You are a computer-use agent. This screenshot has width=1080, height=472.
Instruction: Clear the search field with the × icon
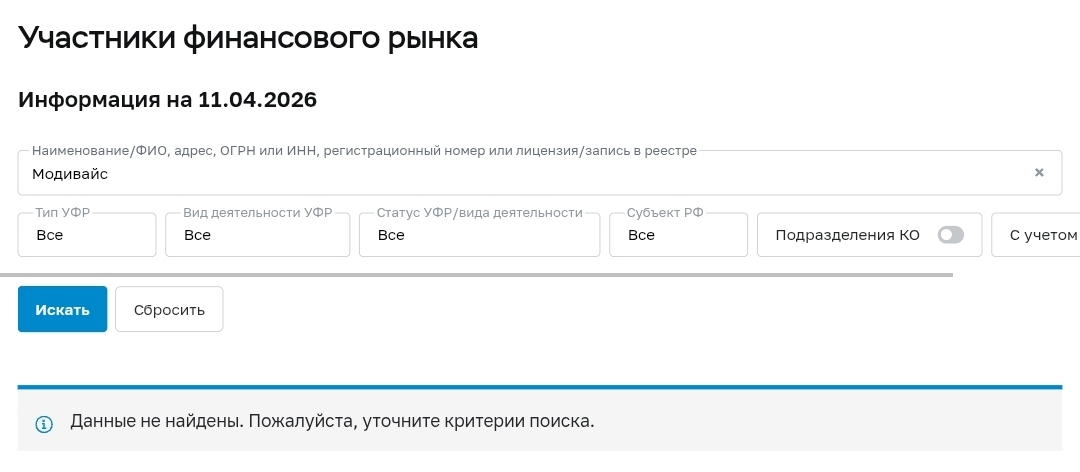point(1039,173)
